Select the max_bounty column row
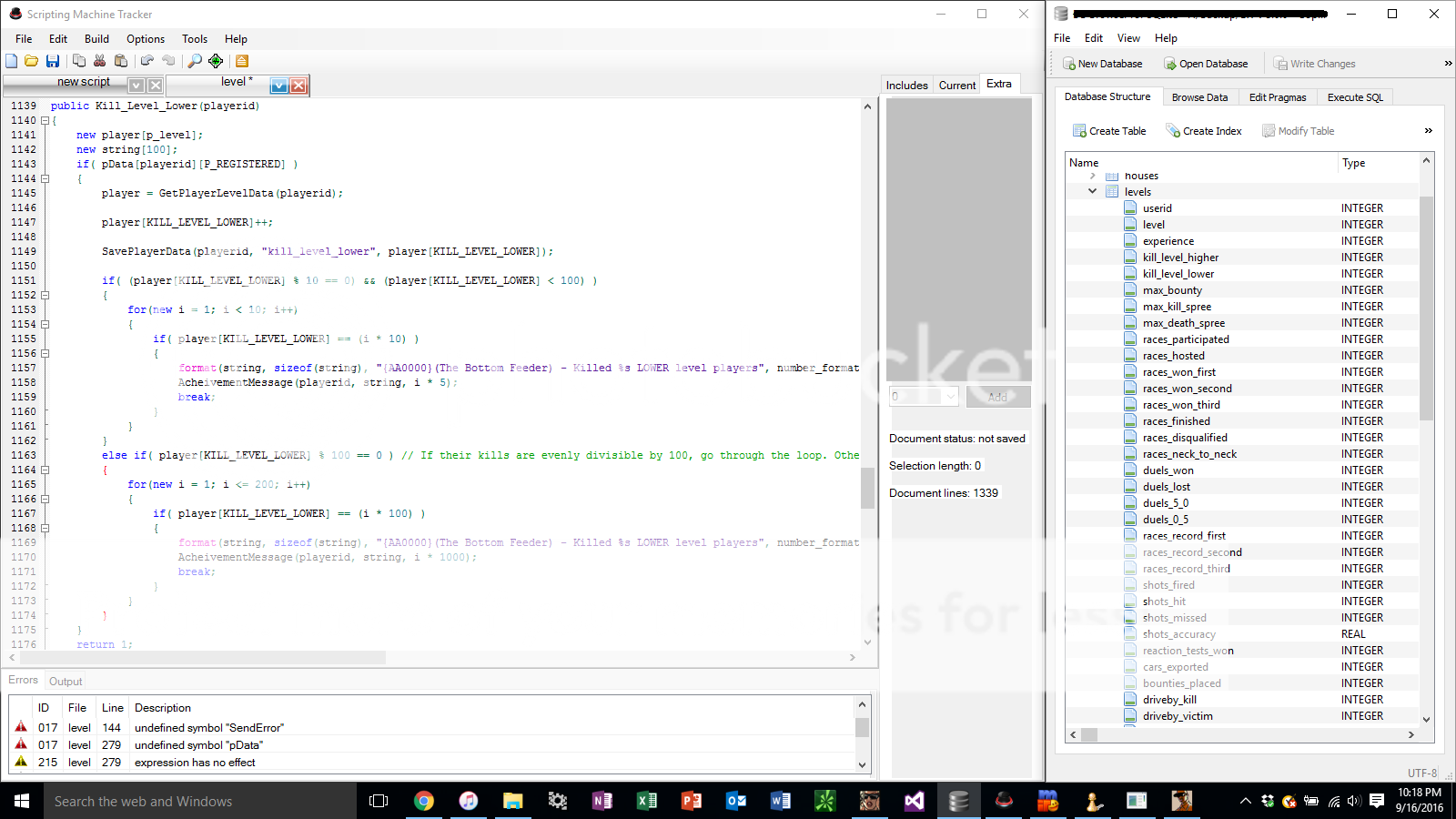Image resolution: width=1456 pixels, height=819 pixels. click(1242, 290)
